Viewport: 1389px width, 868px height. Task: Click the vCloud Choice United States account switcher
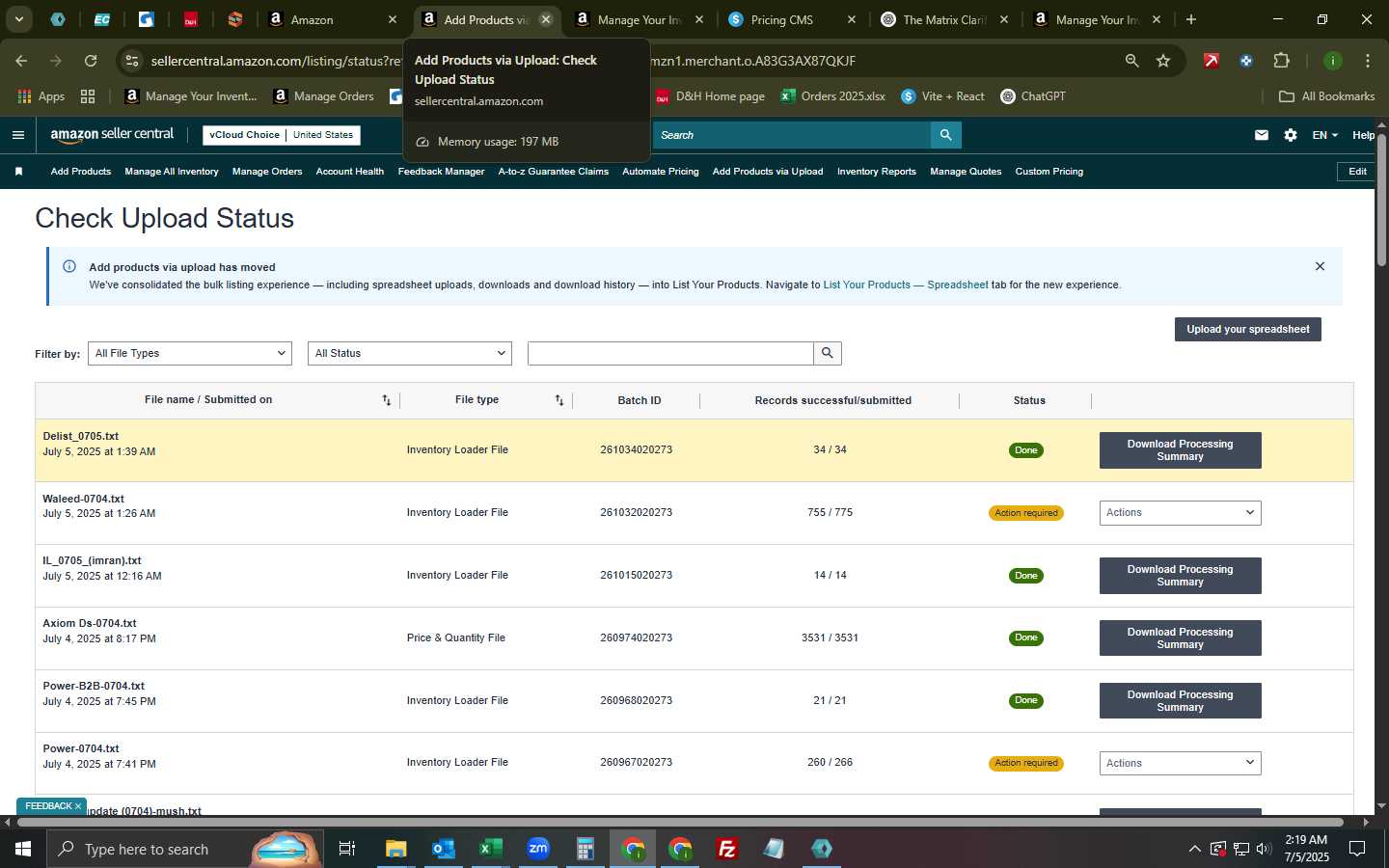(282, 135)
